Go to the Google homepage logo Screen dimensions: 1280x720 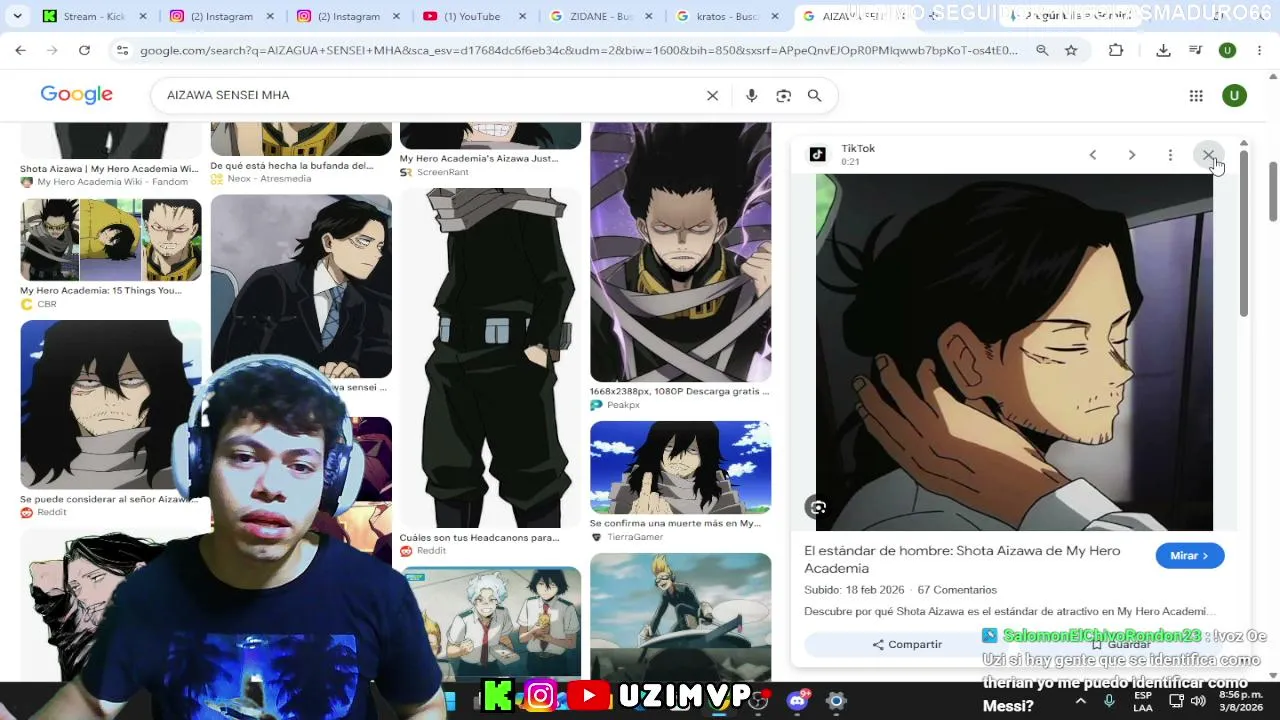point(76,95)
